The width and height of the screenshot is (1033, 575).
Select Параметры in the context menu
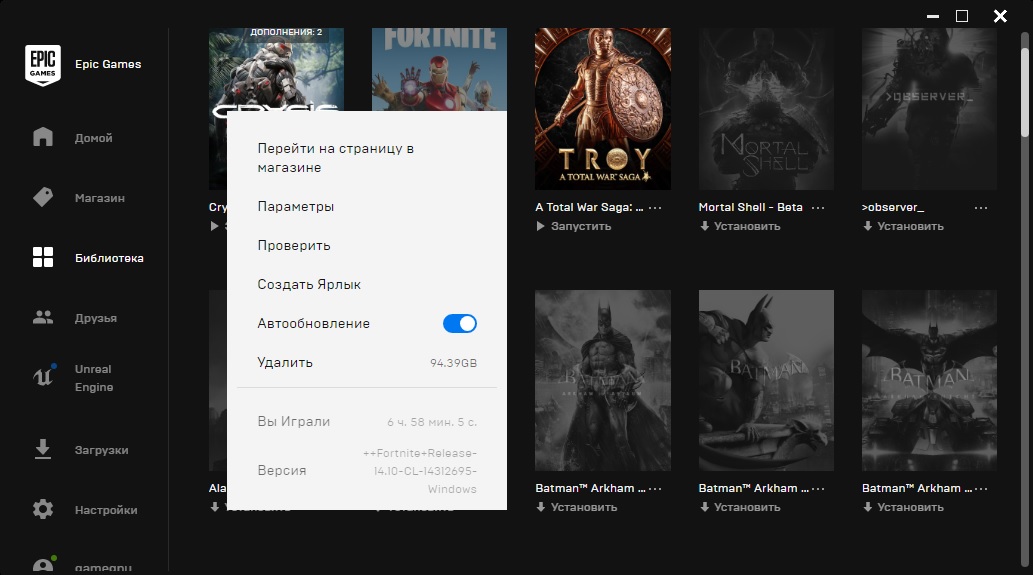point(296,206)
